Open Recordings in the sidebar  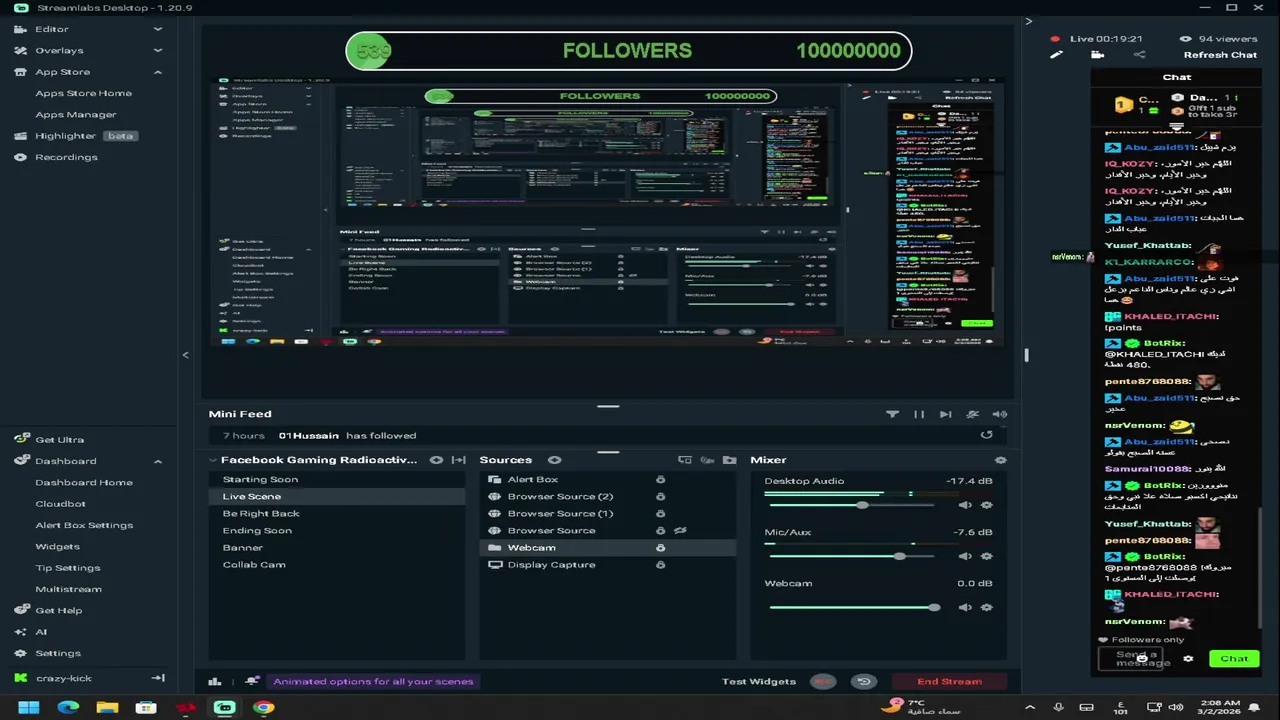(66, 157)
